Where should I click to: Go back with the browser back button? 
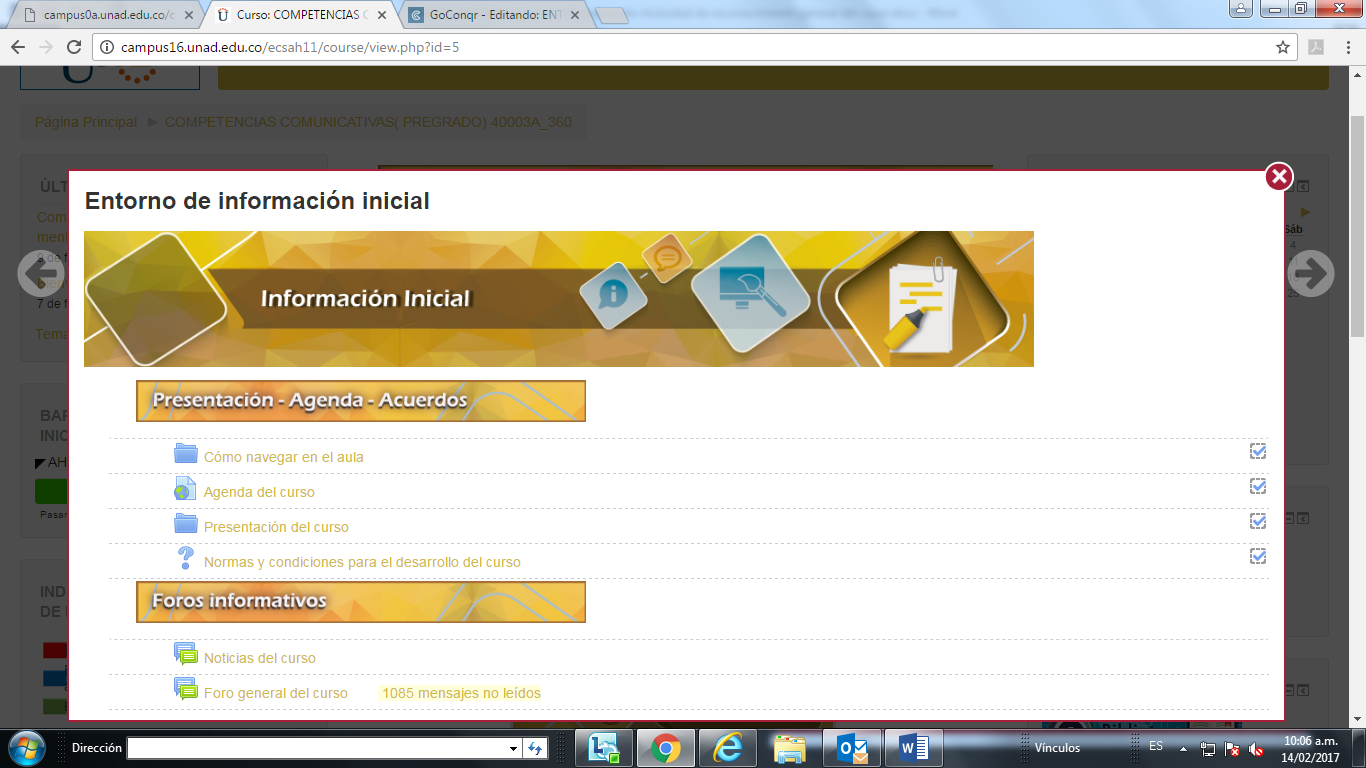point(18,47)
